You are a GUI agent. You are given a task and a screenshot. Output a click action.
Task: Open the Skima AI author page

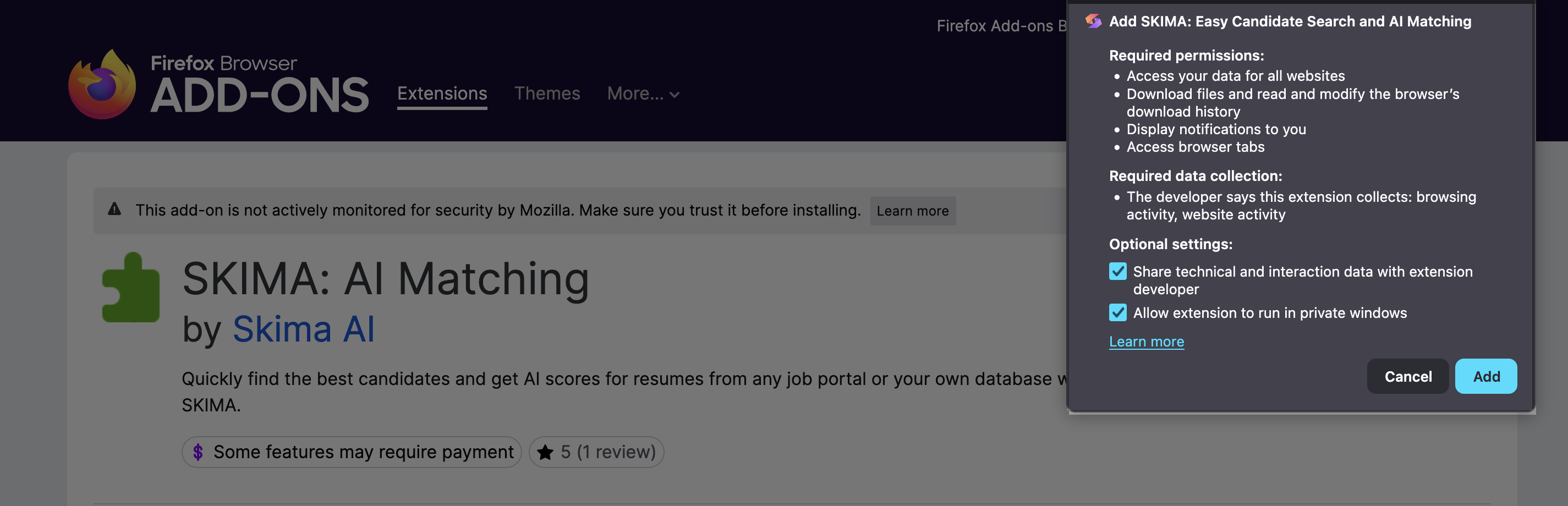[x=303, y=329]
